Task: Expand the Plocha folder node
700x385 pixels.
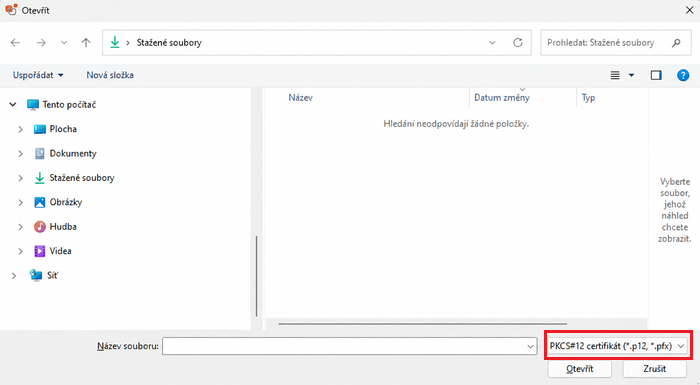Action: tap(20, 129)
